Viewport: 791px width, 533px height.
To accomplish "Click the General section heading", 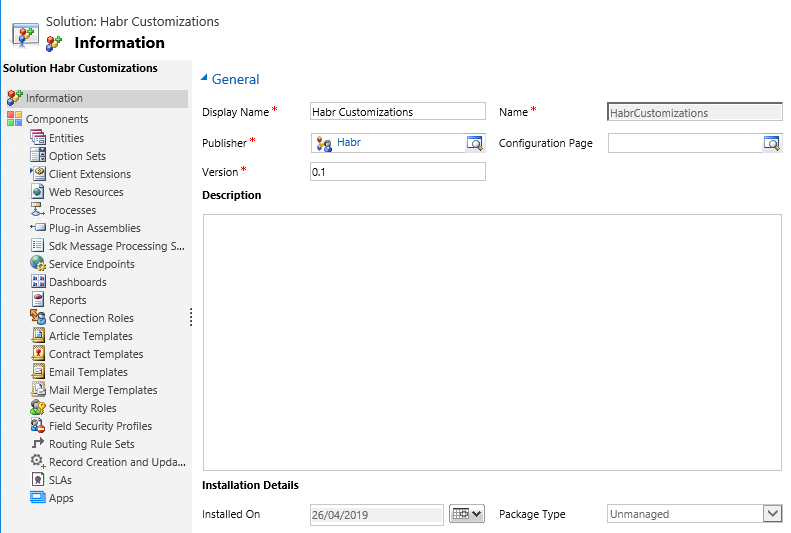I will [236, 79].
